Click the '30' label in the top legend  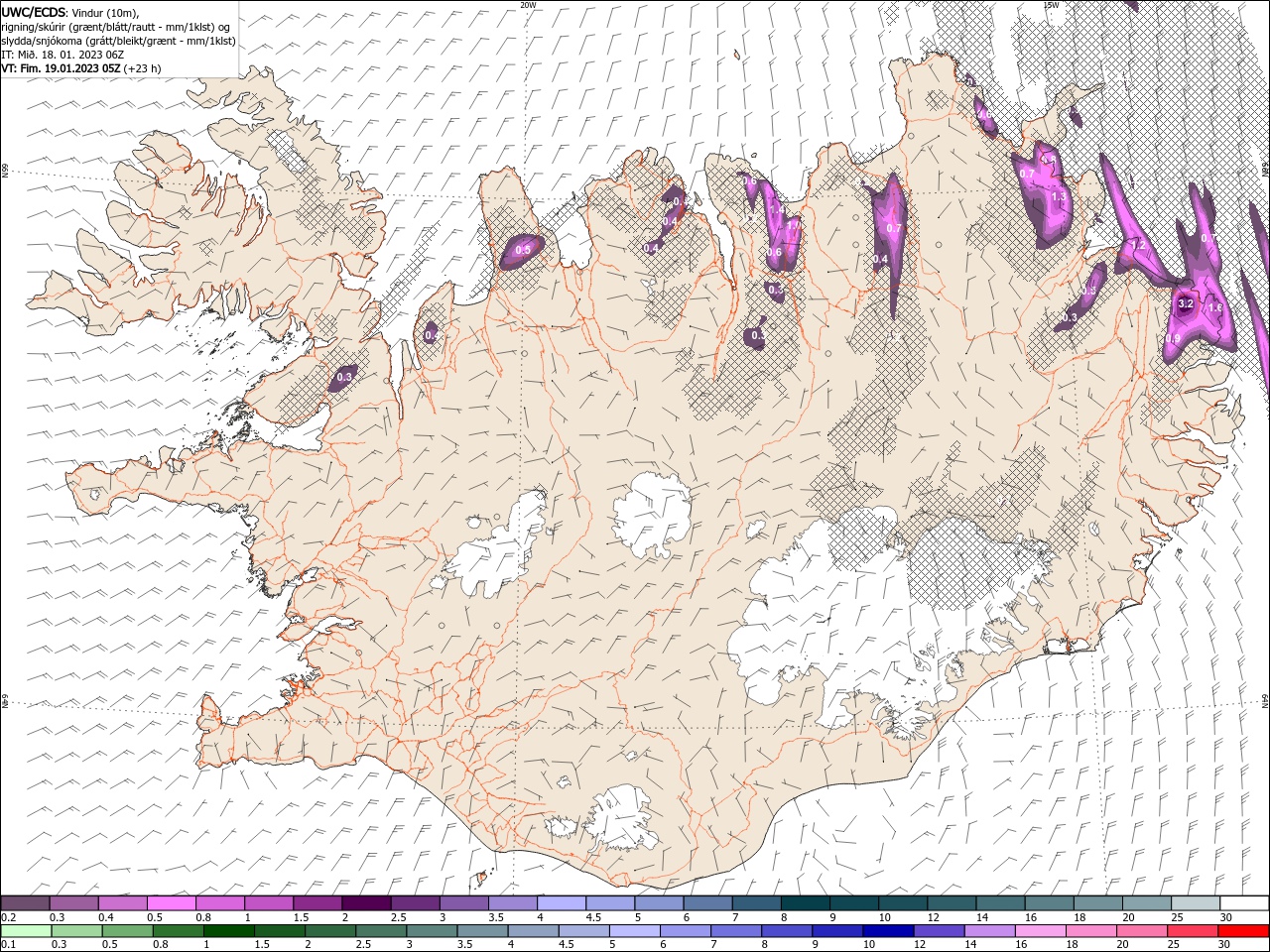(x=1226, y=917)
